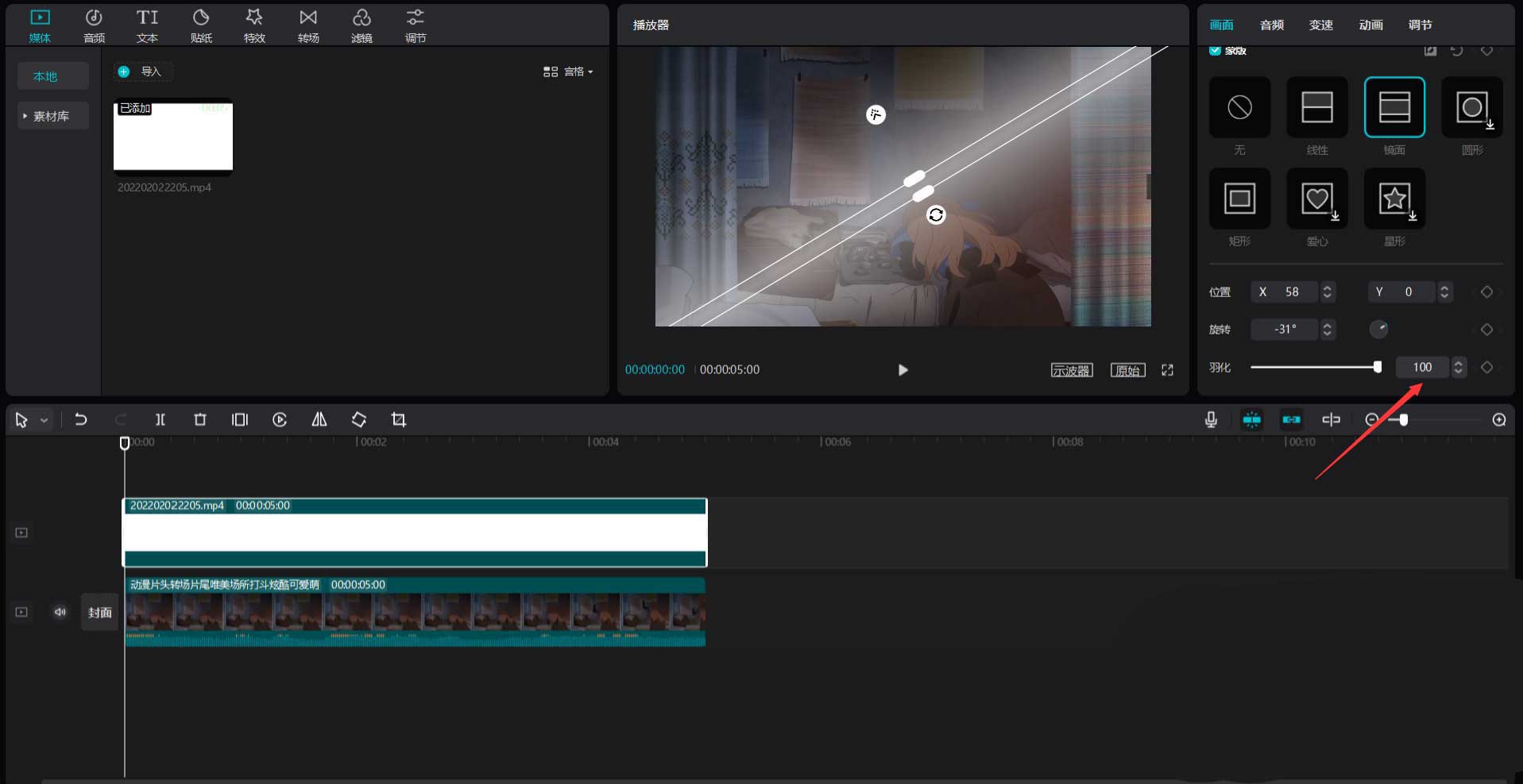Open the Filters (滤镜) tab

(361, 25)
